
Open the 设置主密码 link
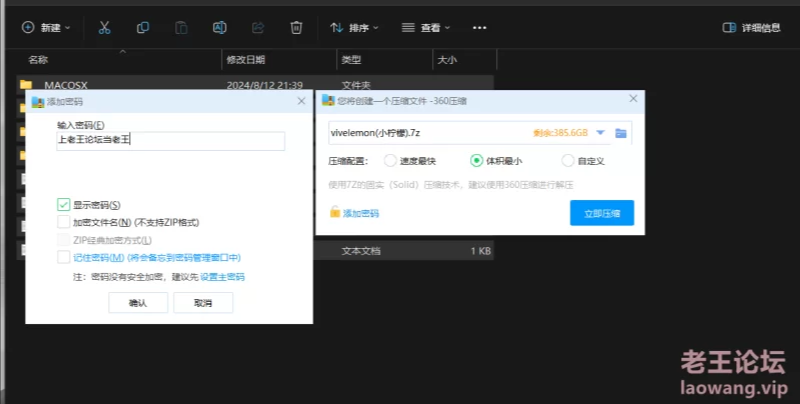pyautogui.click(x=222, y=277)
